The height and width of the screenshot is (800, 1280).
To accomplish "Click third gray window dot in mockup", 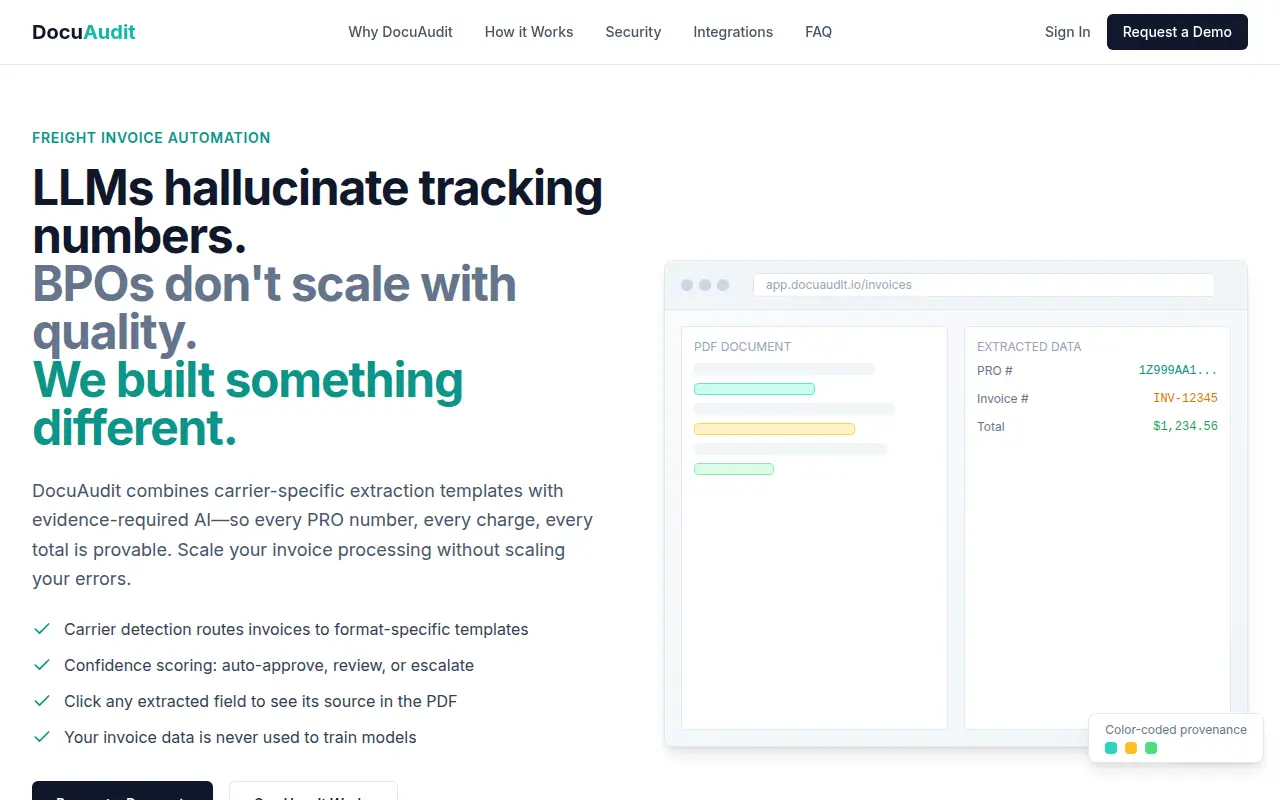I will click(723, 285).
